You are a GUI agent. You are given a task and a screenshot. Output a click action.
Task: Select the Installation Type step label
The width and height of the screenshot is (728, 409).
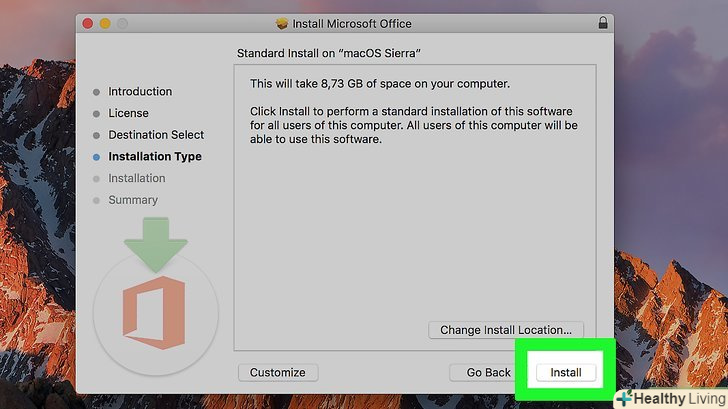[155, 157]
